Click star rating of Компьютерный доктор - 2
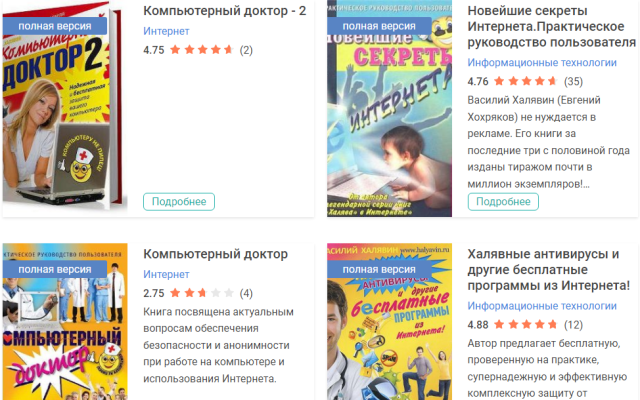640x400 pixels. point(202,50)
